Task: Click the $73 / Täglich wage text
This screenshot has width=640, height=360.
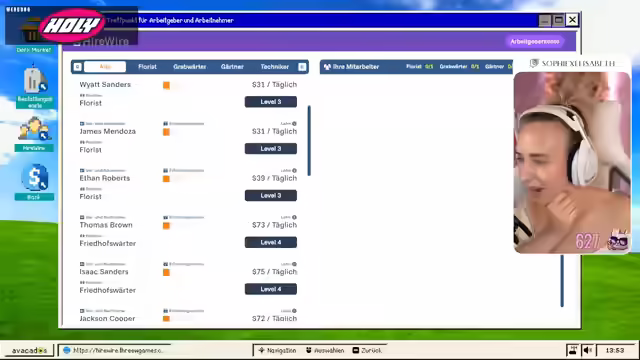Action: pos(274,225)
